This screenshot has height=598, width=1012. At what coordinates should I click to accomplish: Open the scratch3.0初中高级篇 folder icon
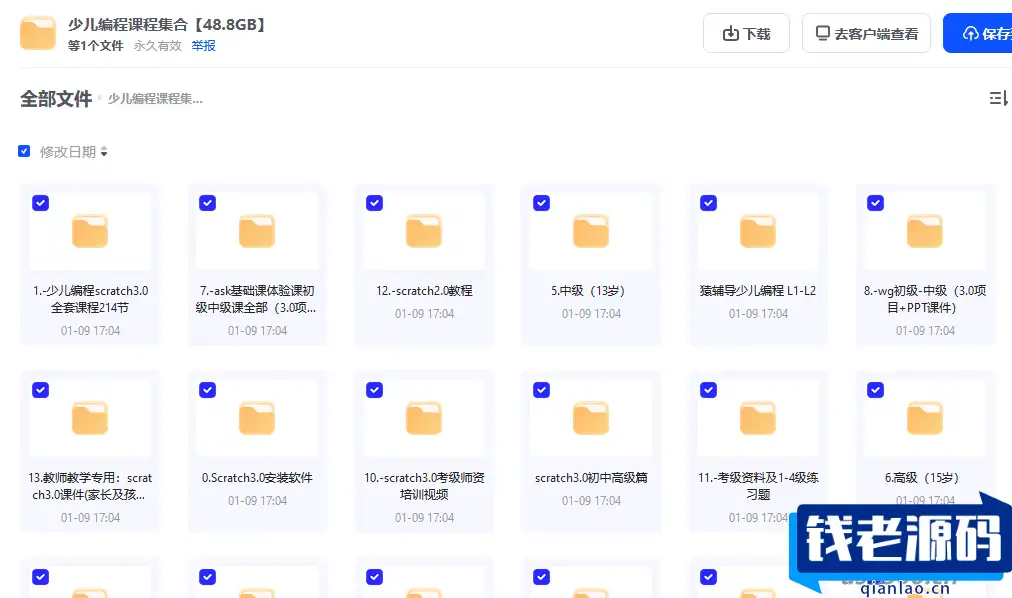591,419
